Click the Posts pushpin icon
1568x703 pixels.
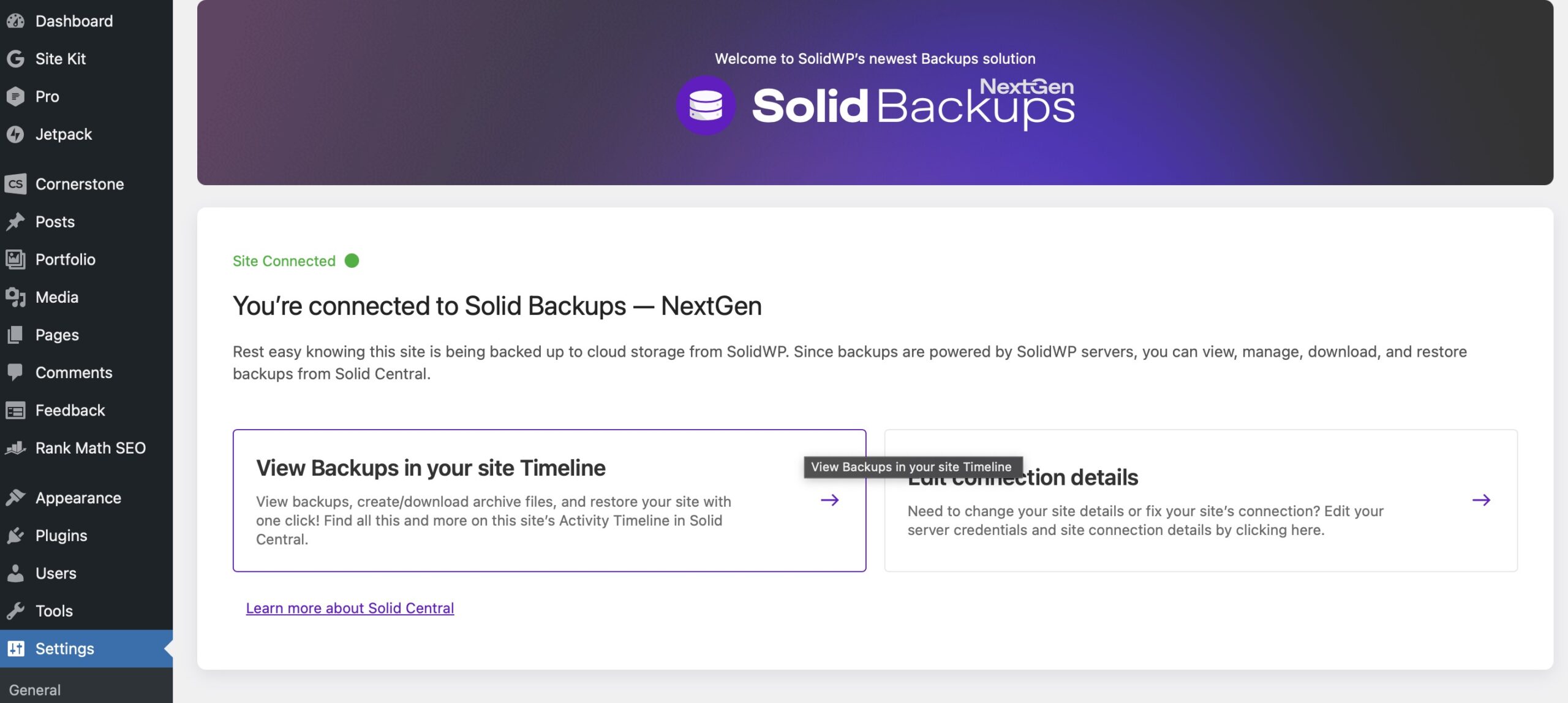click(x=15, y=222)
